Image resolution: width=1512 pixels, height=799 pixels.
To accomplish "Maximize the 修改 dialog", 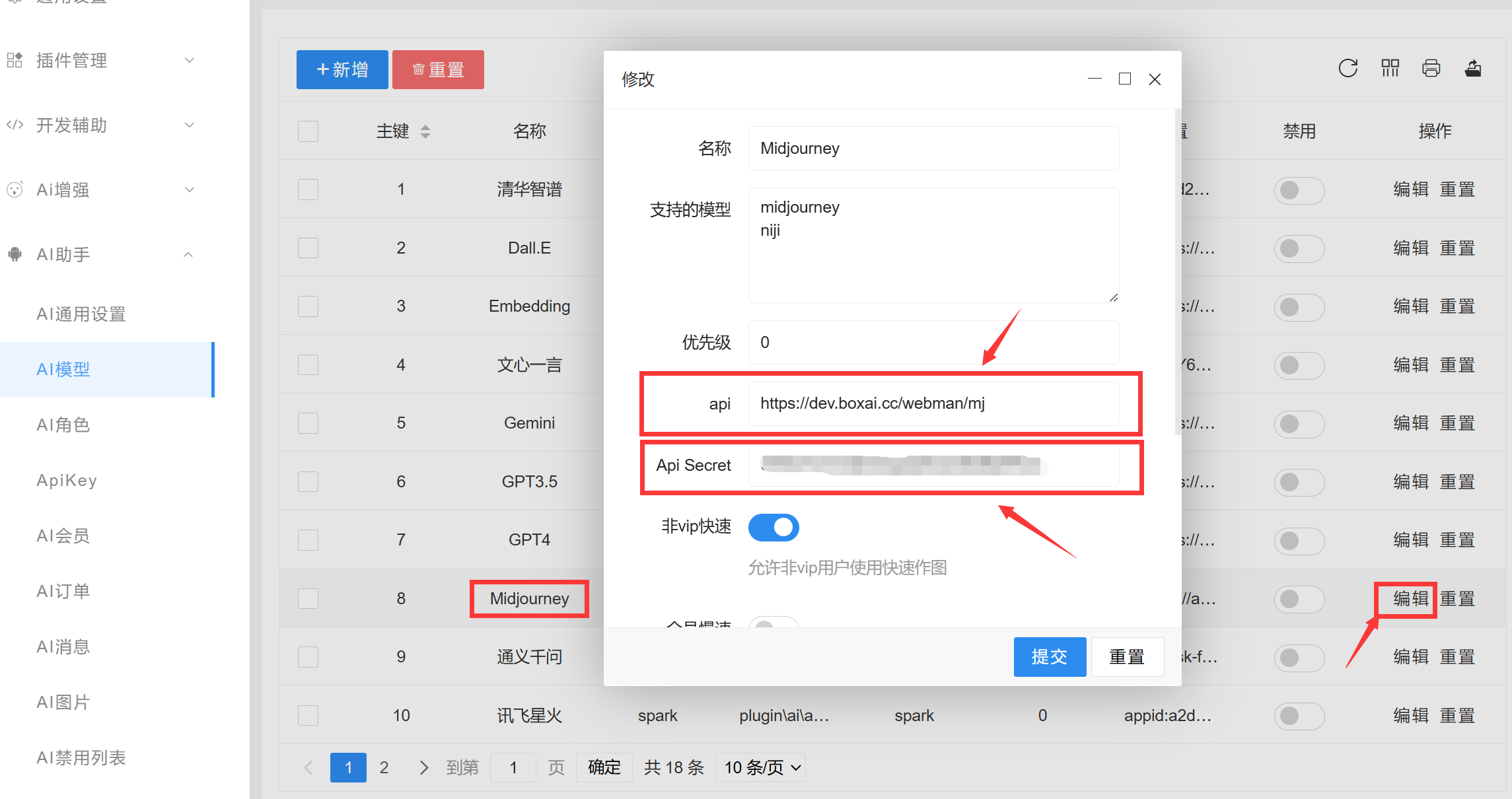I will (1124, 79).
